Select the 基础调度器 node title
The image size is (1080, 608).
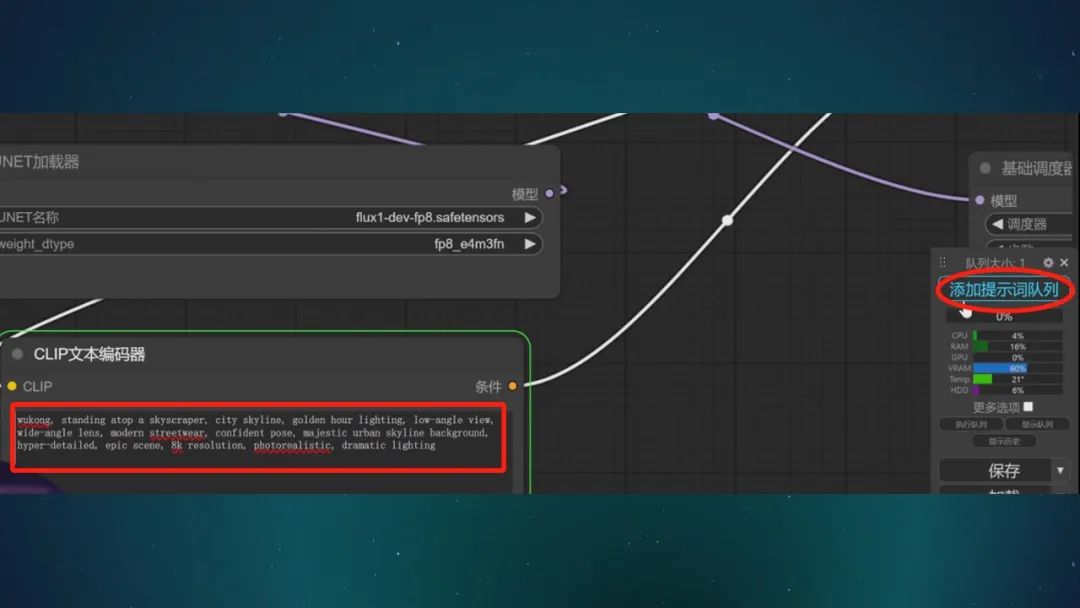coord(1037,168)
